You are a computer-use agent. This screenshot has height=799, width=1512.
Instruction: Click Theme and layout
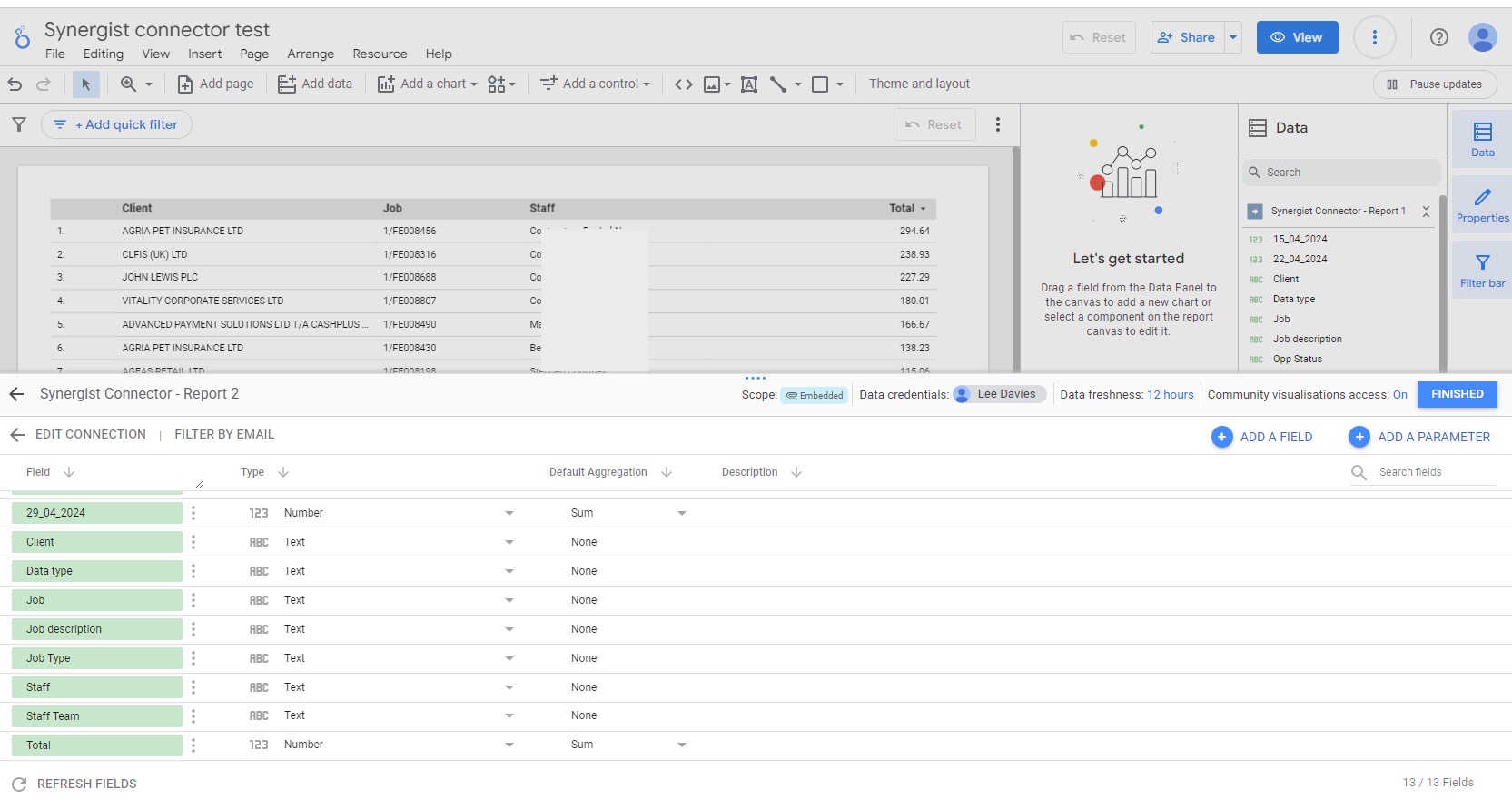point(919,84)
